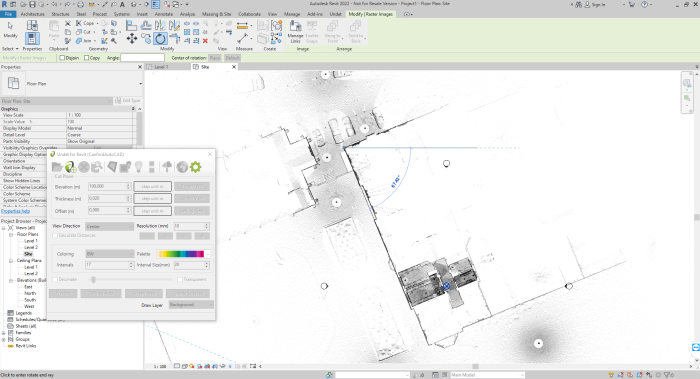
Task: Toggle the Decimate checkbox in Undet
Action: point(55,279)
